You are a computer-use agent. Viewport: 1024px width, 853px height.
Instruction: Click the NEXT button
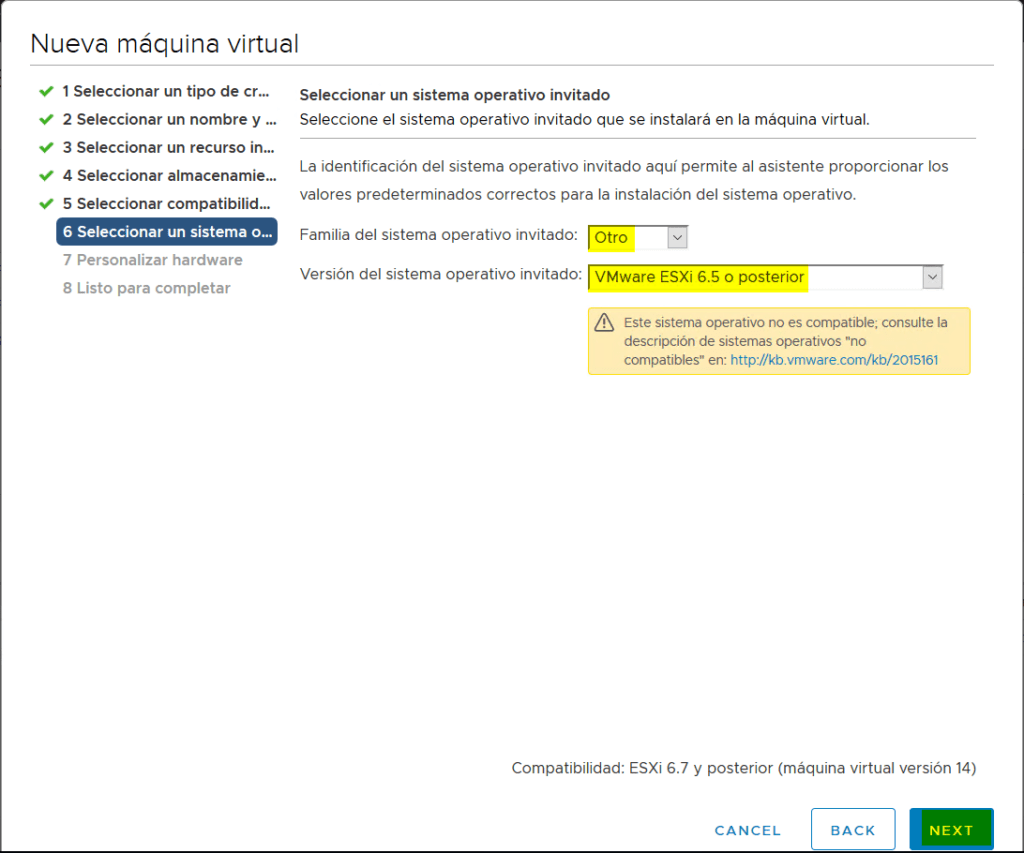pyautogui.click(x=951, y=829)
